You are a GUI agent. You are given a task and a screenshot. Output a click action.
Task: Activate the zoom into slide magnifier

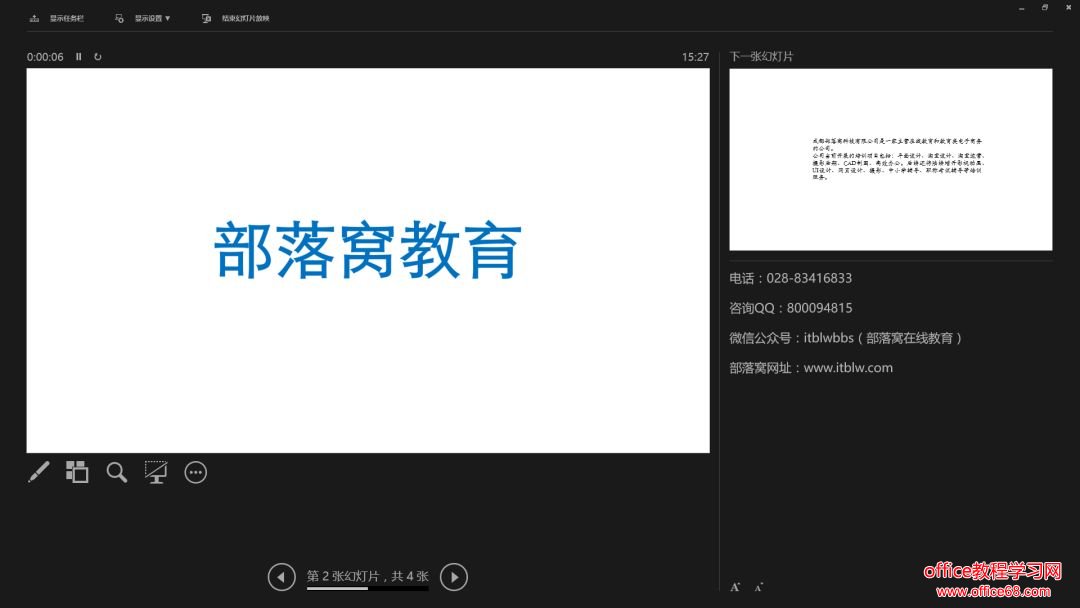[116, 472]
